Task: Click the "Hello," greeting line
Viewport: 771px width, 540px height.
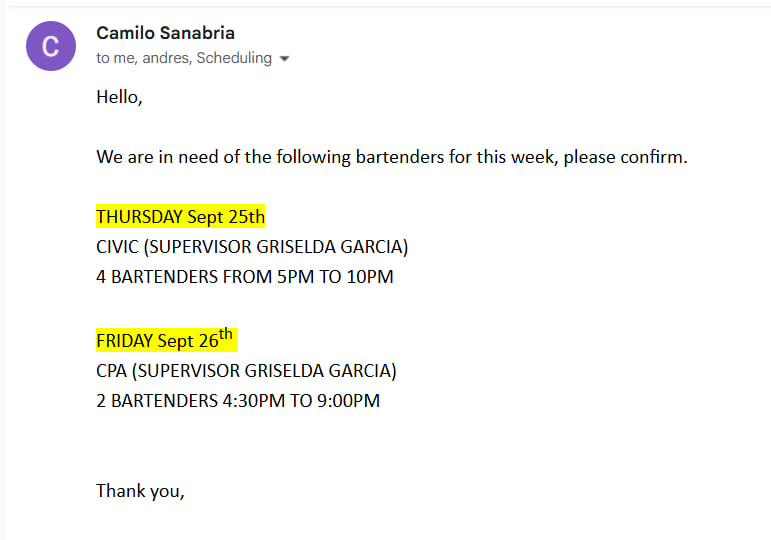Action: [119, 97]
